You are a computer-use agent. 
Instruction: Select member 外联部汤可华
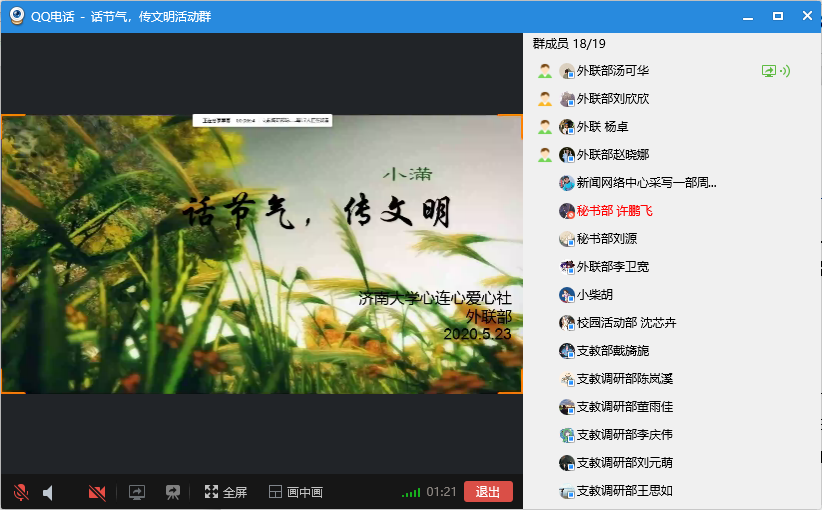[612, 71]
